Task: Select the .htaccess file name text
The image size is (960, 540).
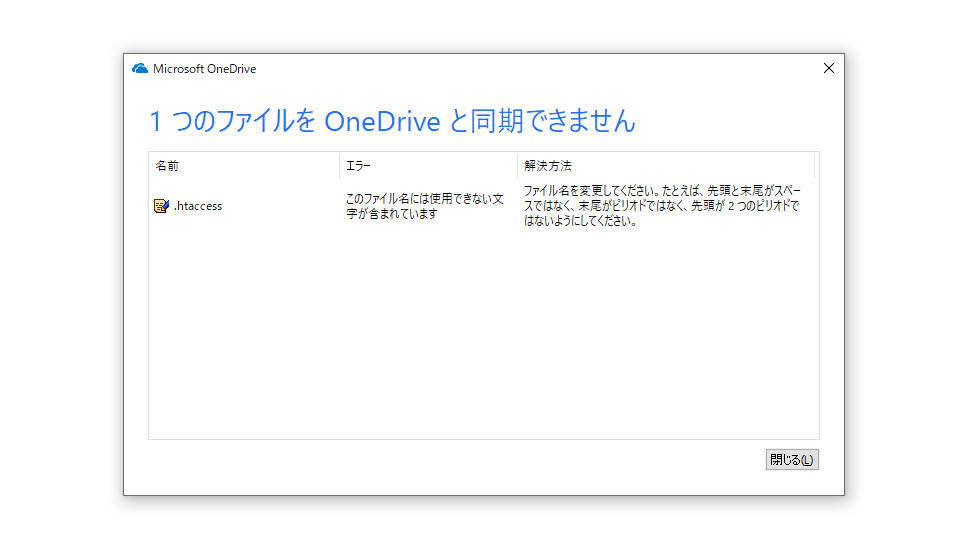Action: [x=198, y=206]
